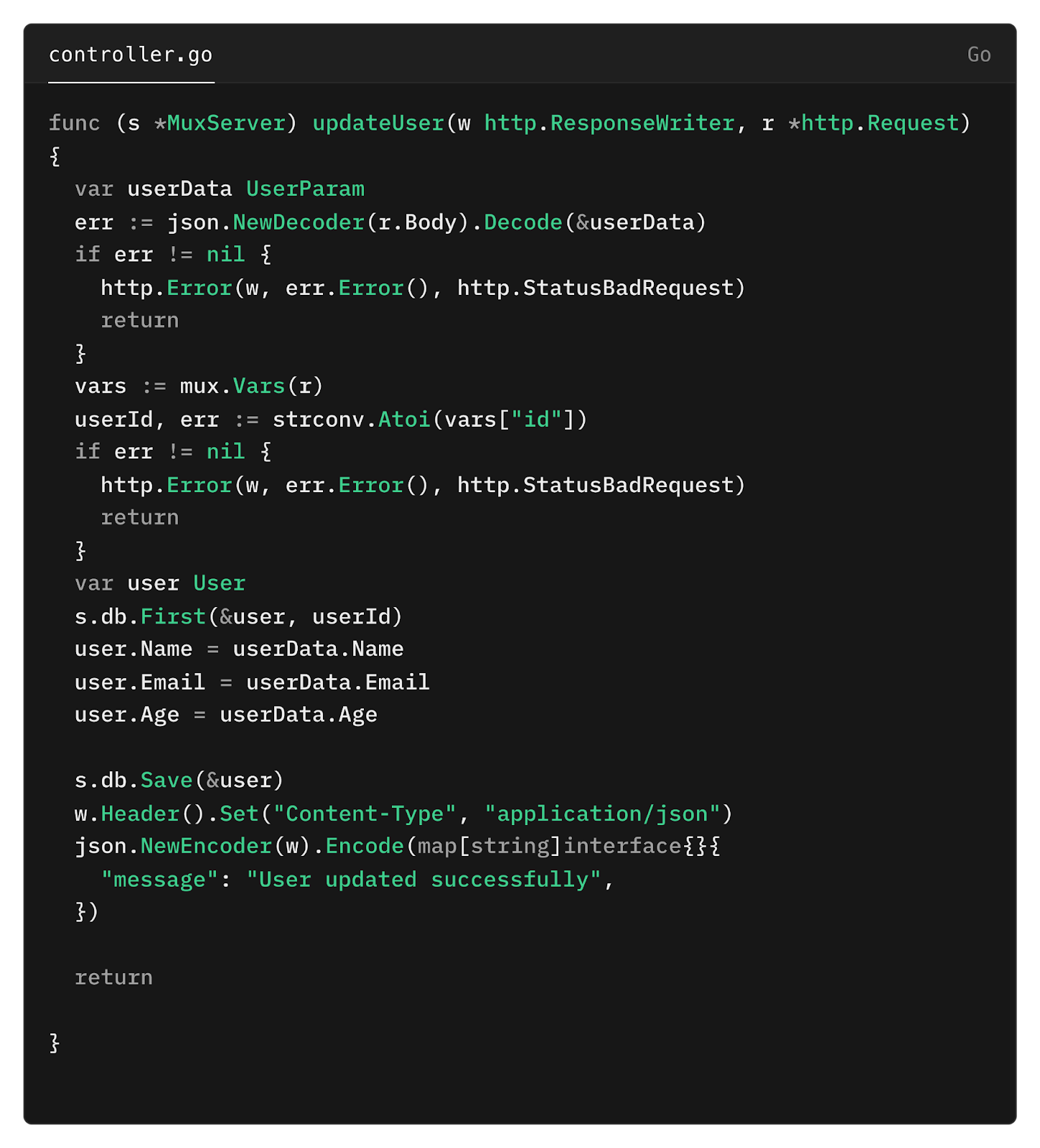
Task: Click the "User updated successfully" string
Action: pyautogui.click(x=423, y=879)
